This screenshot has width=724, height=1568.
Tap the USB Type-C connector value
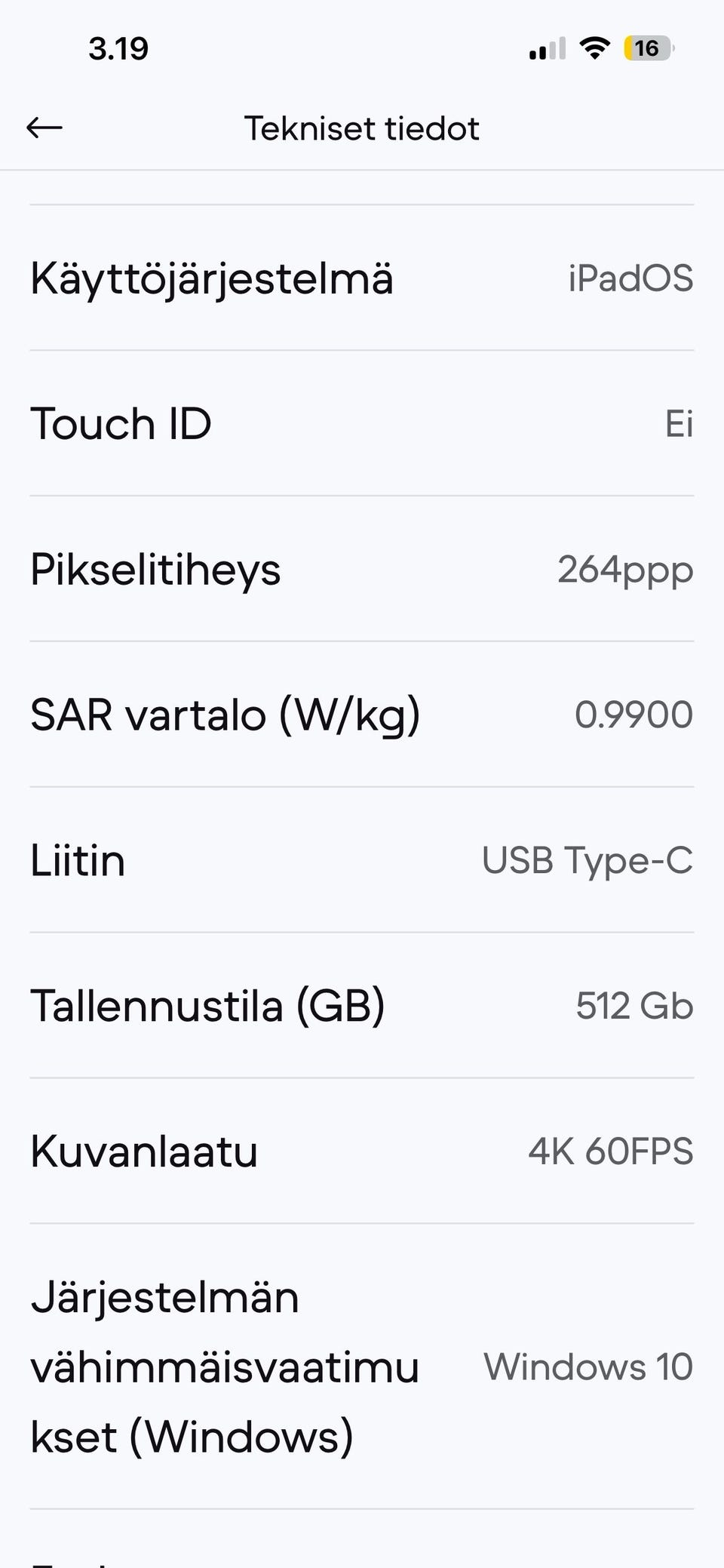tap(587, 861)
